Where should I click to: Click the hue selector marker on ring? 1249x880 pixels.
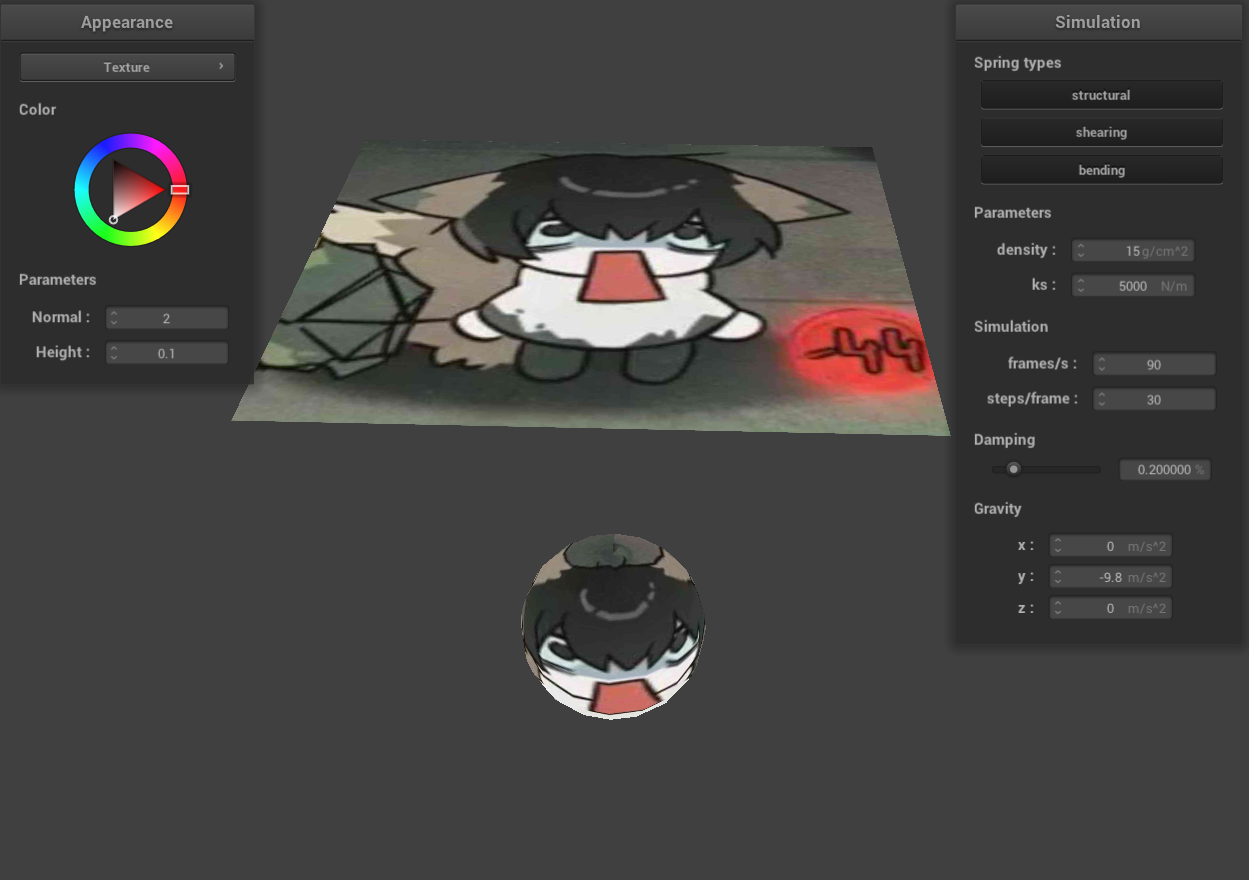pos(180,189)
